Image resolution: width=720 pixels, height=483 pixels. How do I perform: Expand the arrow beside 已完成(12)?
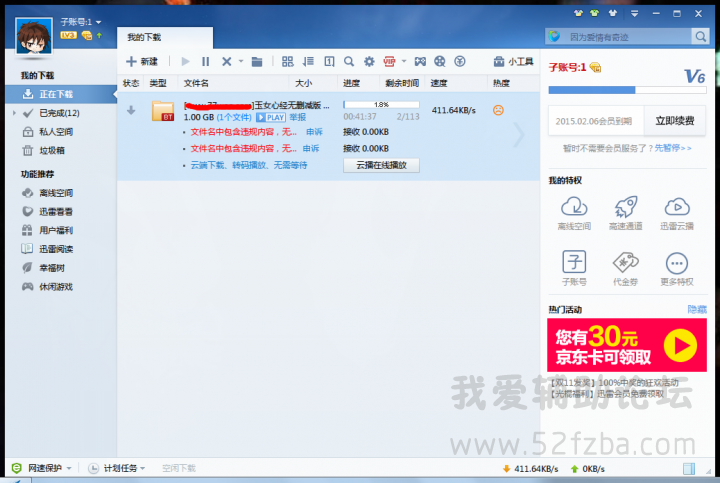point(14,113)
